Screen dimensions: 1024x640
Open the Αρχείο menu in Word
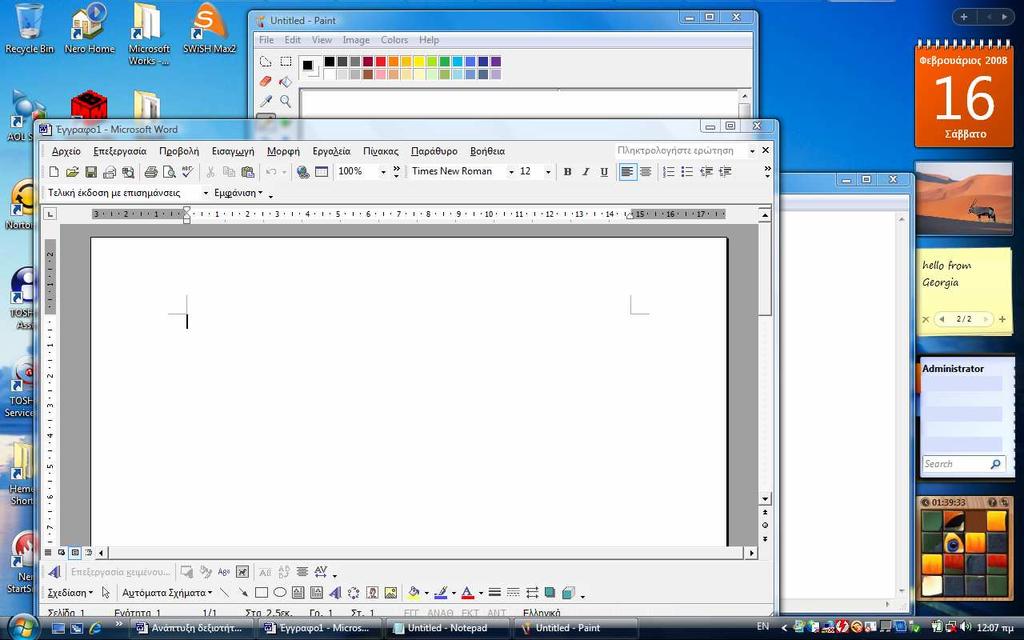coord(66,151)
